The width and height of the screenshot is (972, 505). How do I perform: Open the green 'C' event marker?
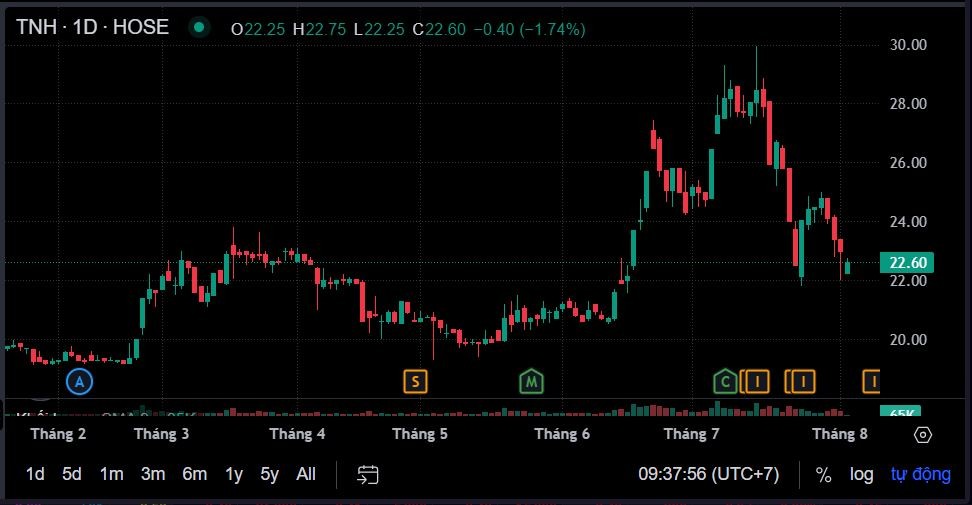pyautogui.click(x=725, y=381)
